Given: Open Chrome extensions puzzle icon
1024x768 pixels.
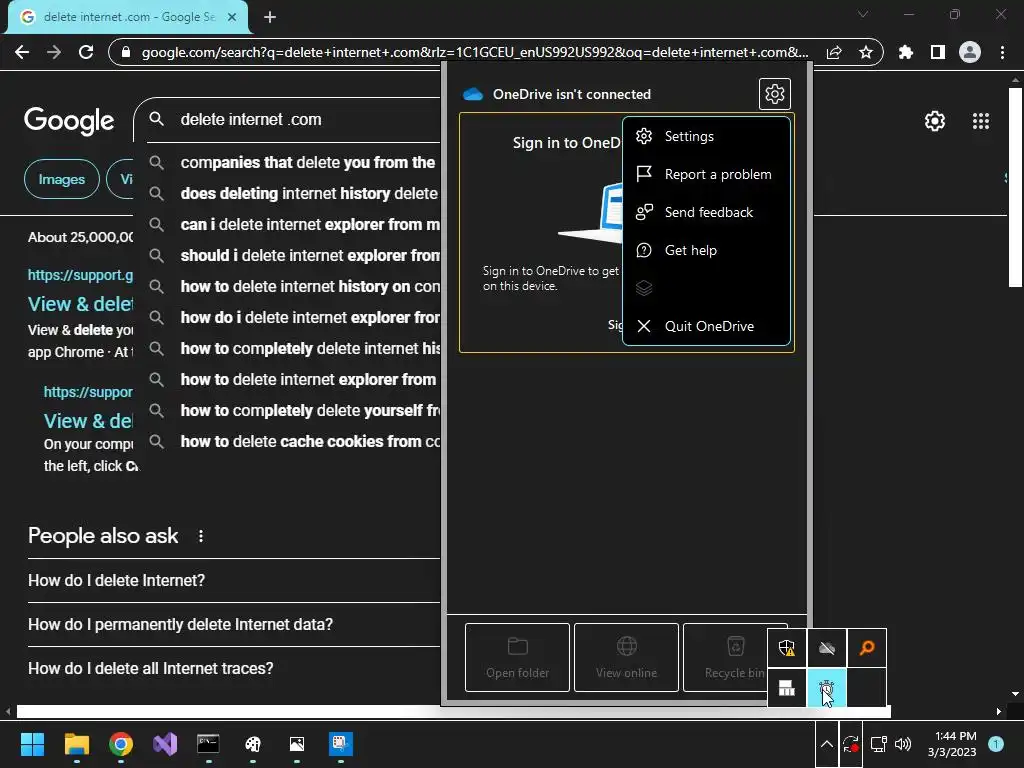Looking at the screenshot, I should click(x=906, y=52).
